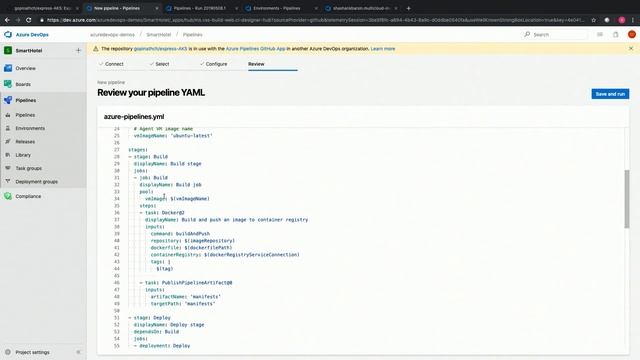Click the organization breadcrumb link

click(x=112, y=35)
